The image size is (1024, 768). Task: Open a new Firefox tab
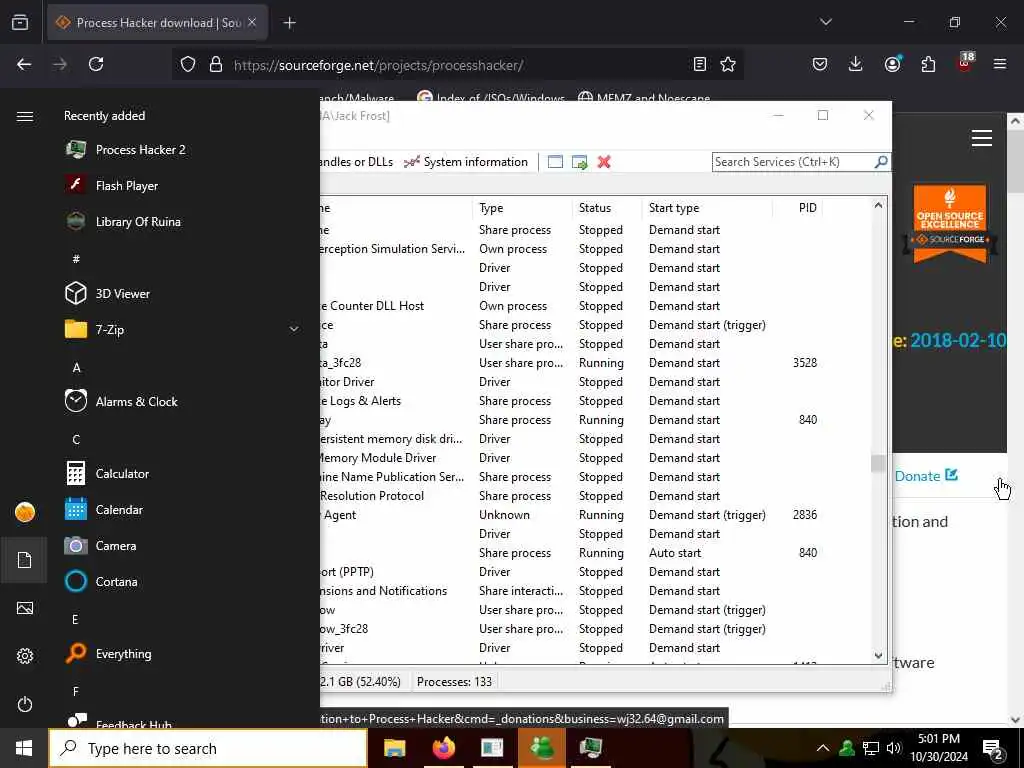(289, 23)
